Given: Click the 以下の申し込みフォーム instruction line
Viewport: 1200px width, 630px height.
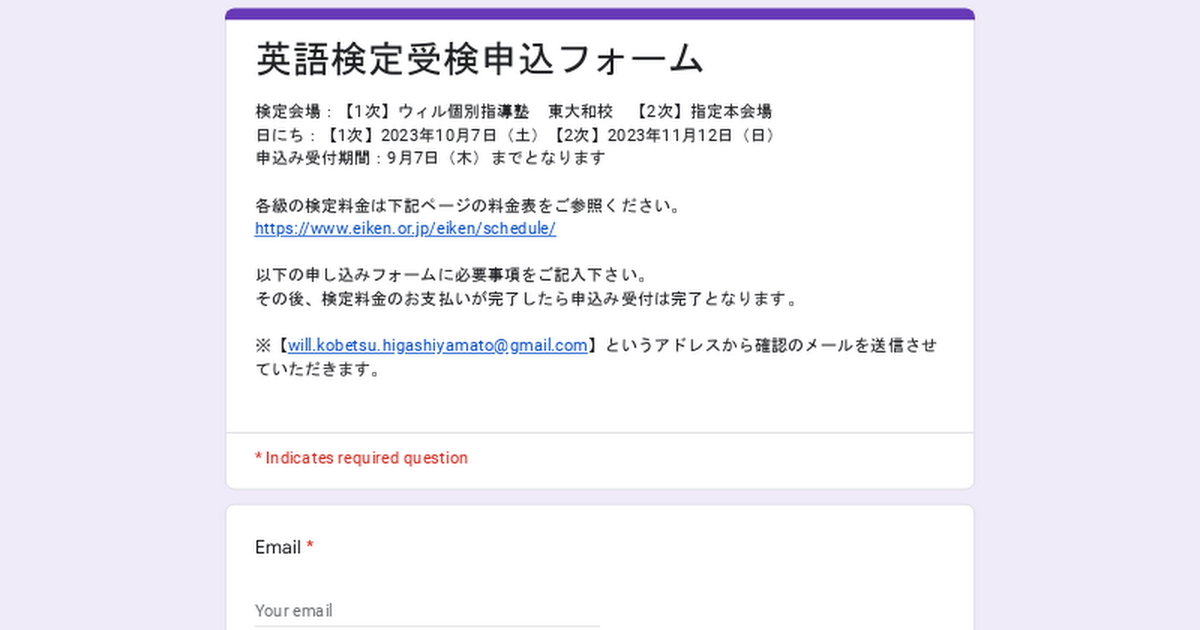Looking at the screenshot, I should (452, 275).
